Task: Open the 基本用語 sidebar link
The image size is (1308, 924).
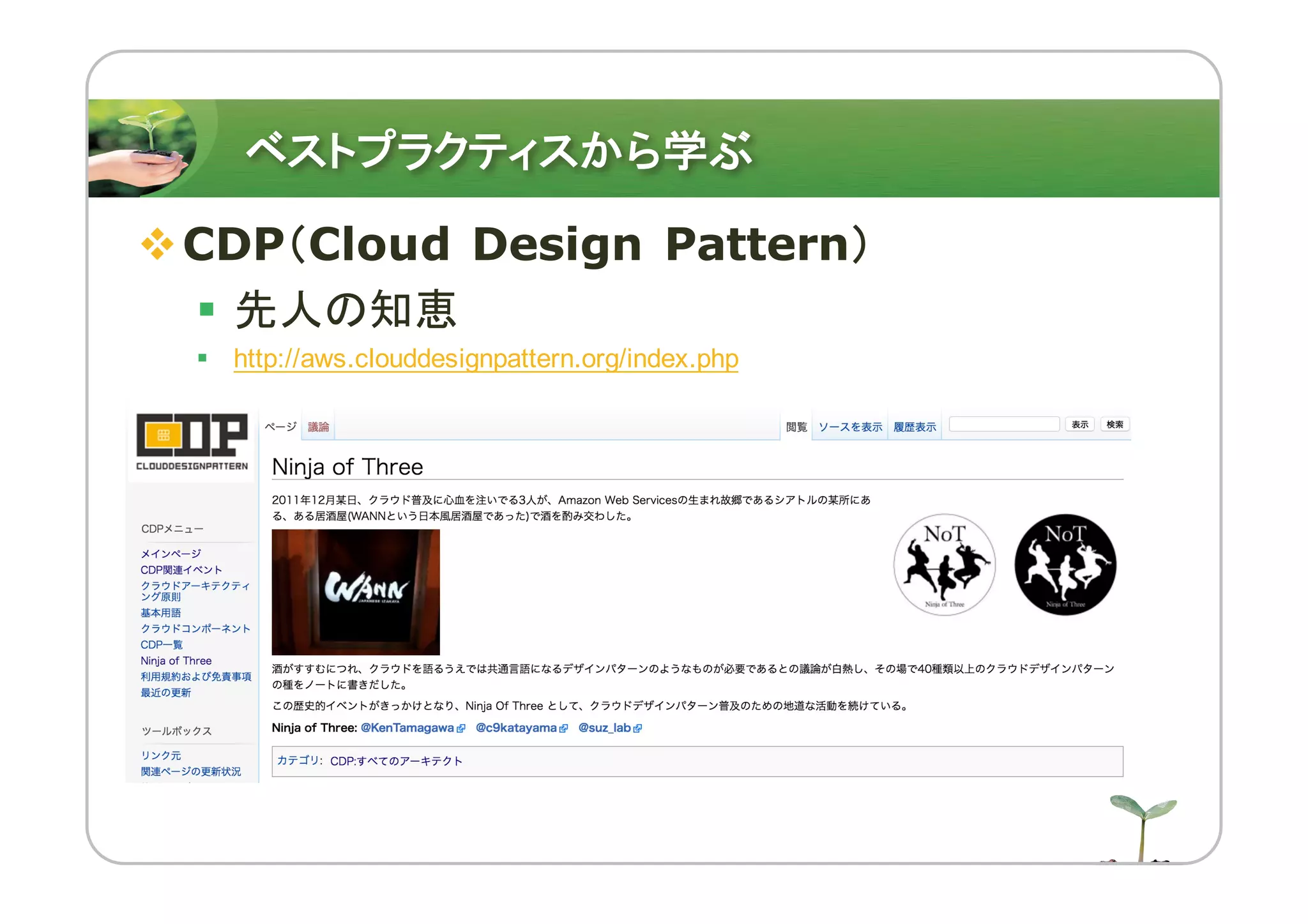Action: 160,612
